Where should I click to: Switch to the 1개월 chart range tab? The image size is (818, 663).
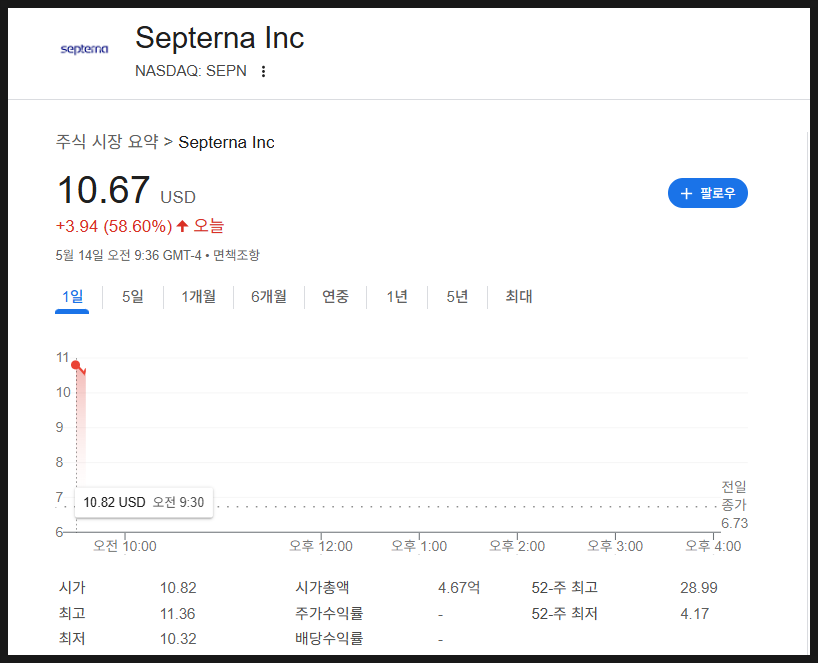pos(198,296)
